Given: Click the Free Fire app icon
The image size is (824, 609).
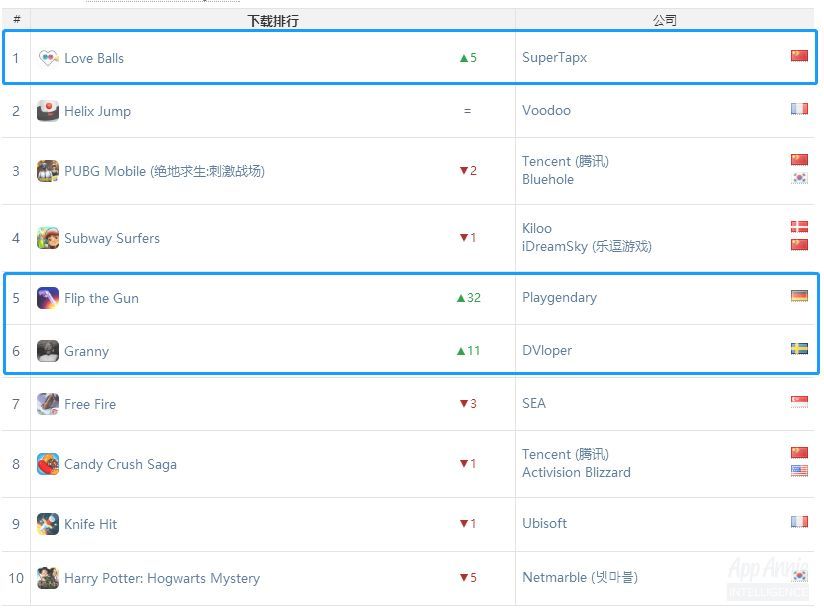Looking at the screenshot, I should (x=48, y=404).
